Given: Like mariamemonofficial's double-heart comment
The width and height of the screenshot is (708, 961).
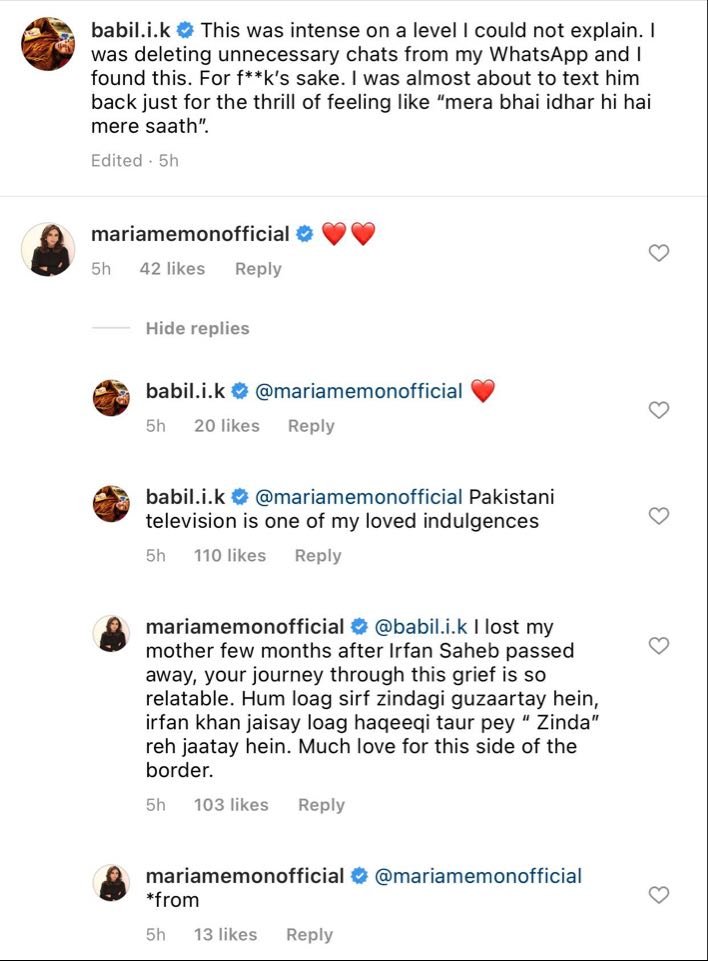Looking at the screenshot, I should (x=658, y=254).
